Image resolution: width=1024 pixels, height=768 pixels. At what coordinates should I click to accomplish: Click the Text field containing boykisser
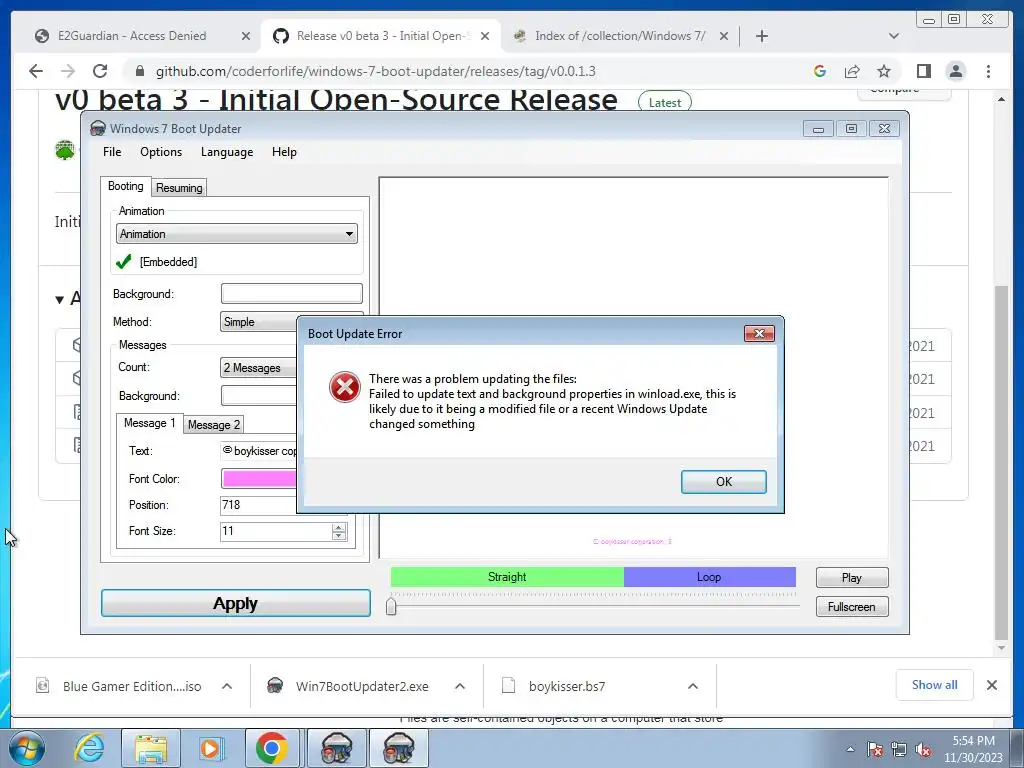click(259, 451)
